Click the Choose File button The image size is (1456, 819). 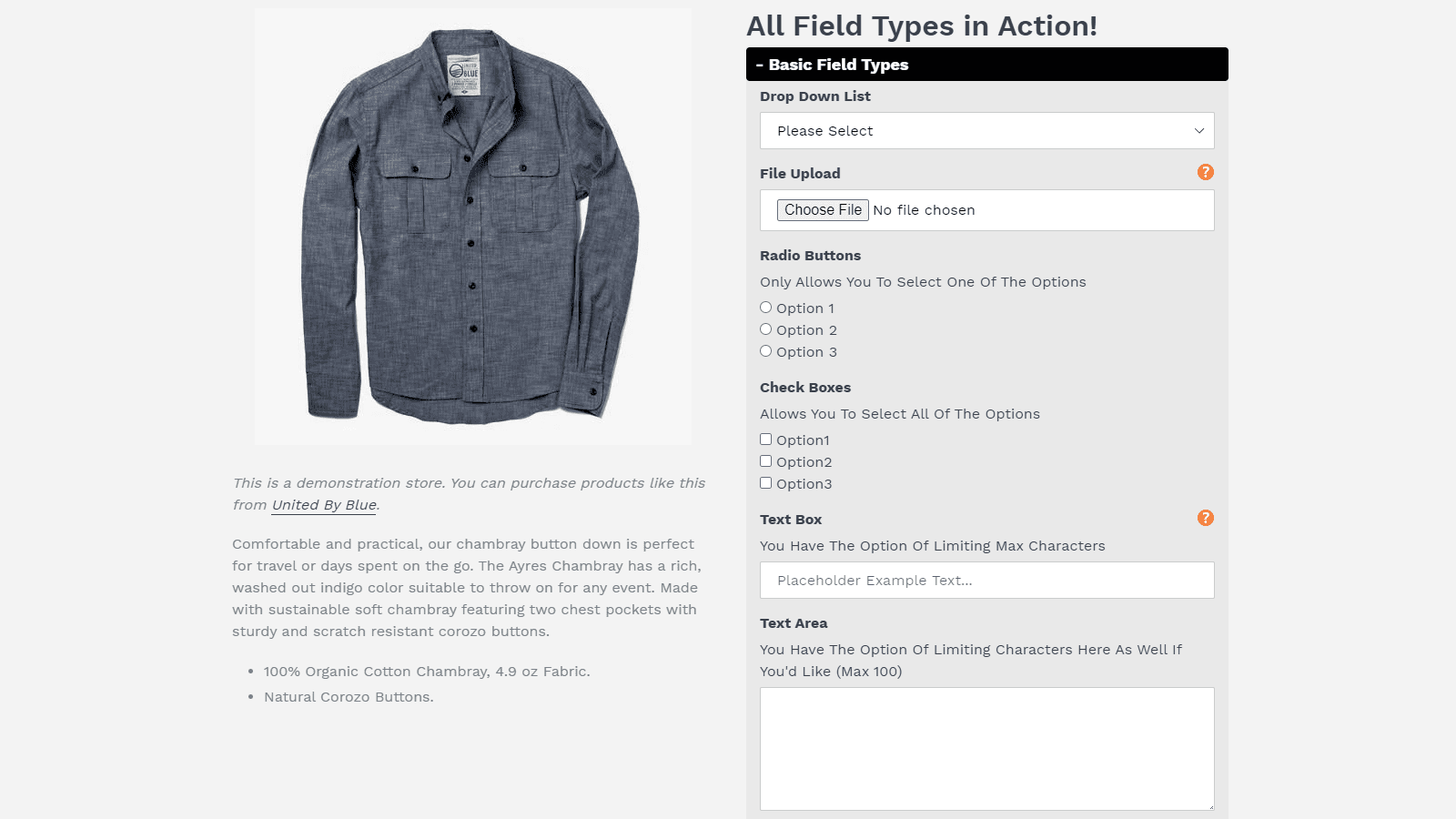click(822, 209)
